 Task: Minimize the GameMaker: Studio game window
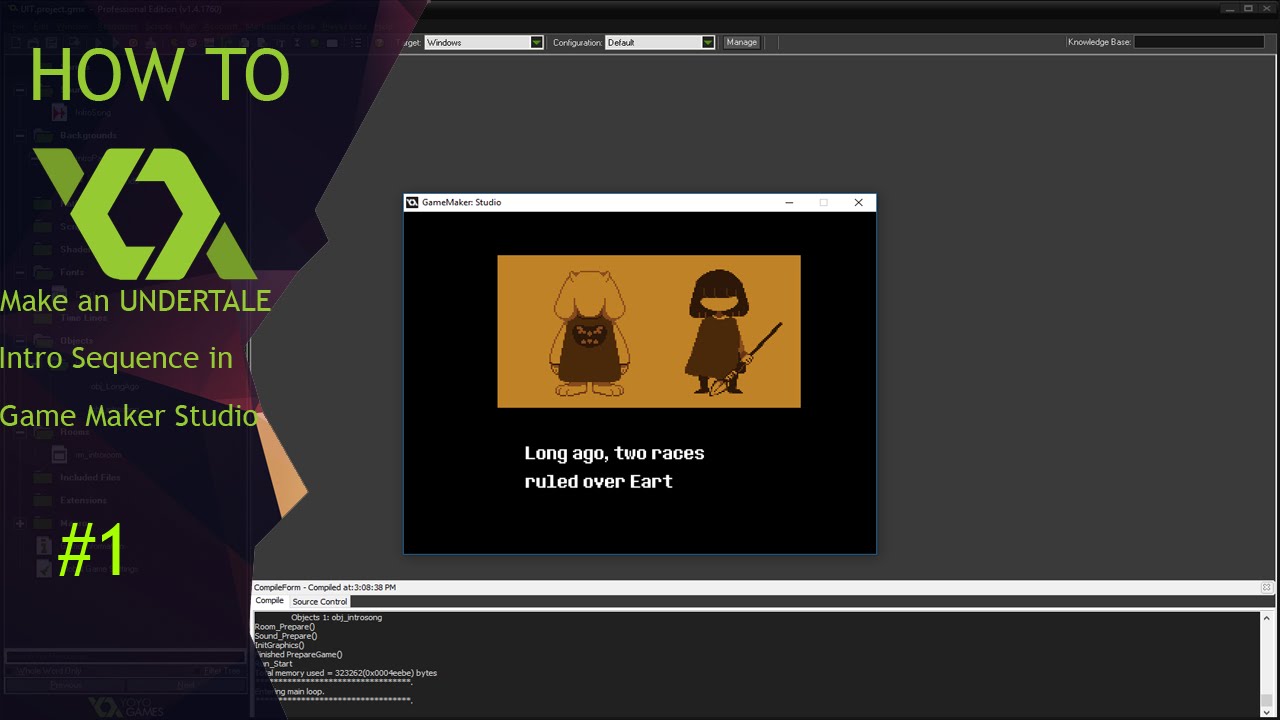click(789, 202)
